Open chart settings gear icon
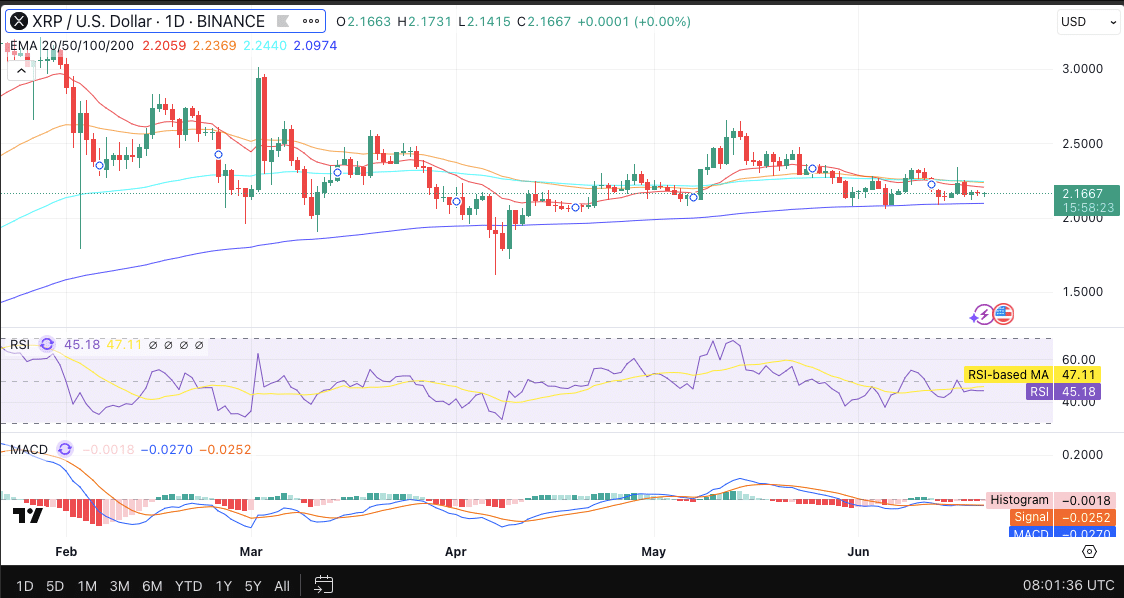The image size is (1124, 598). (1090, 551)
